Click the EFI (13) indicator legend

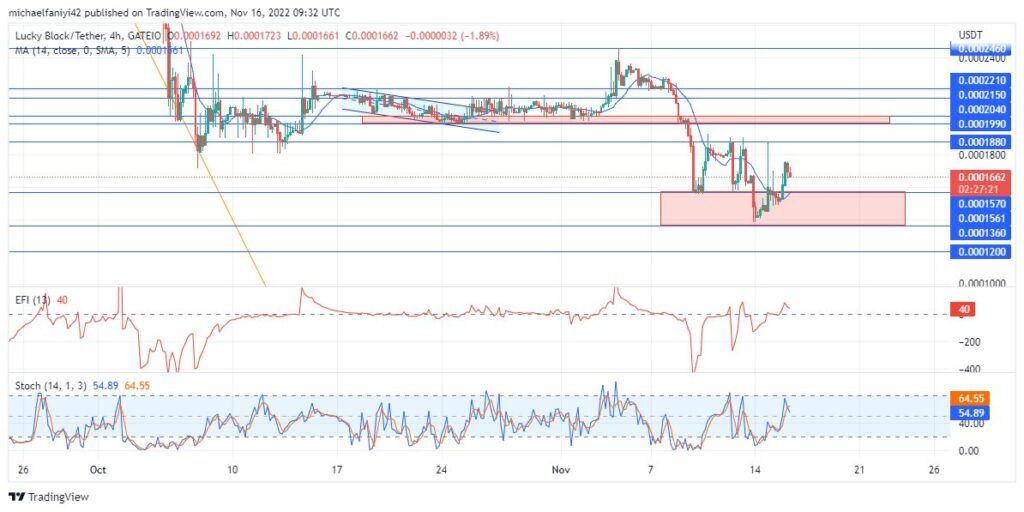(34, 300)
